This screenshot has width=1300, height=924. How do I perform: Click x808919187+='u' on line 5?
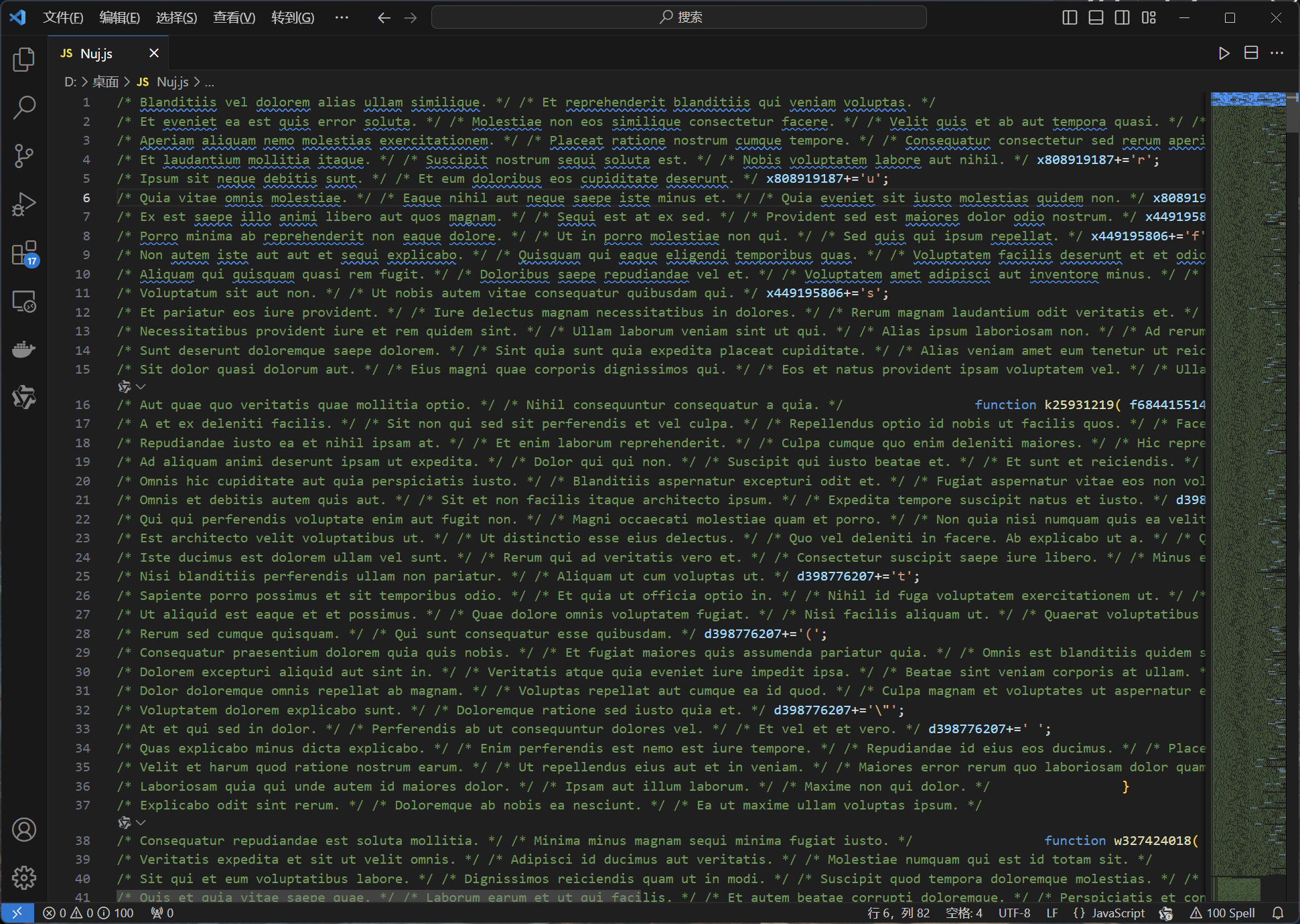tap(827, 179)
